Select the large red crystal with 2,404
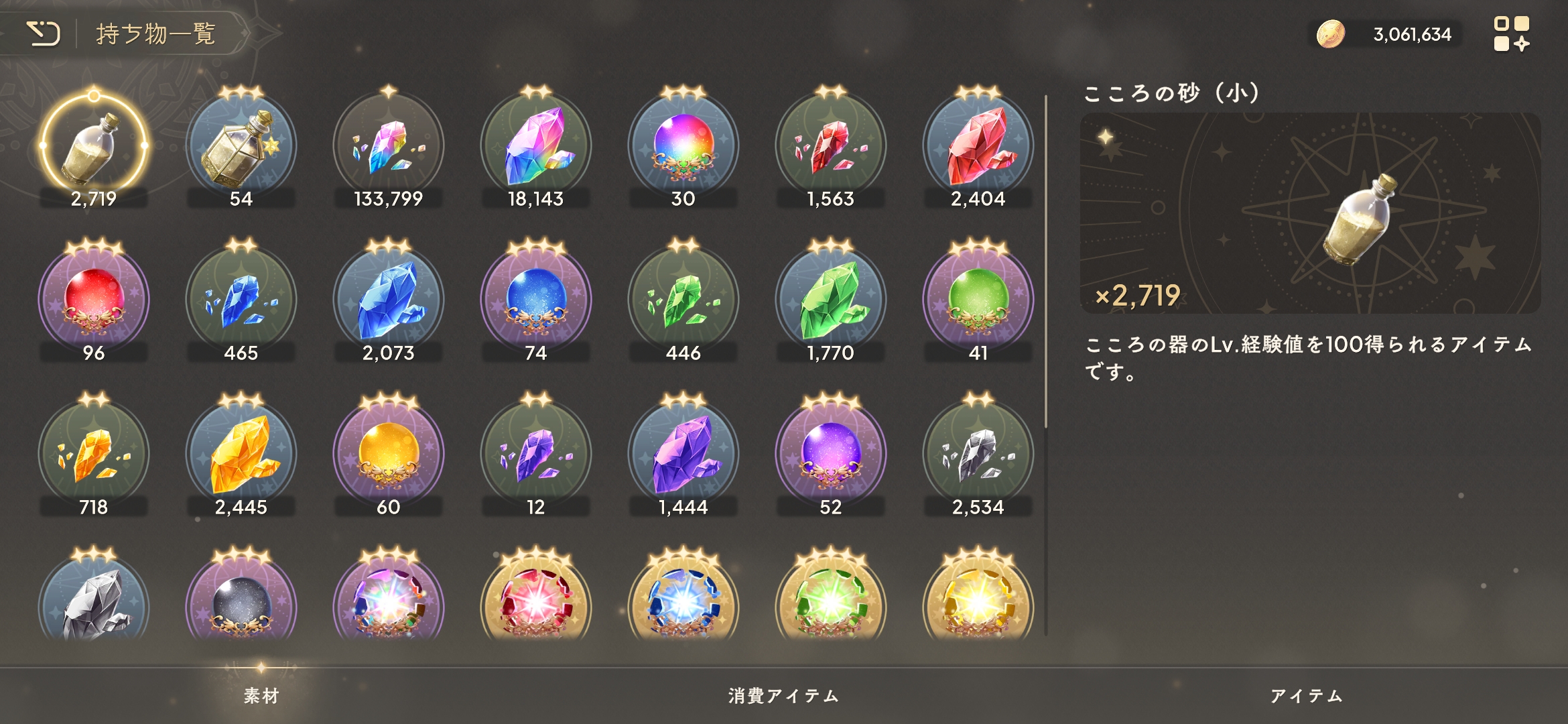Screen dimensions: 1568x724 click(x=978, y=146)
